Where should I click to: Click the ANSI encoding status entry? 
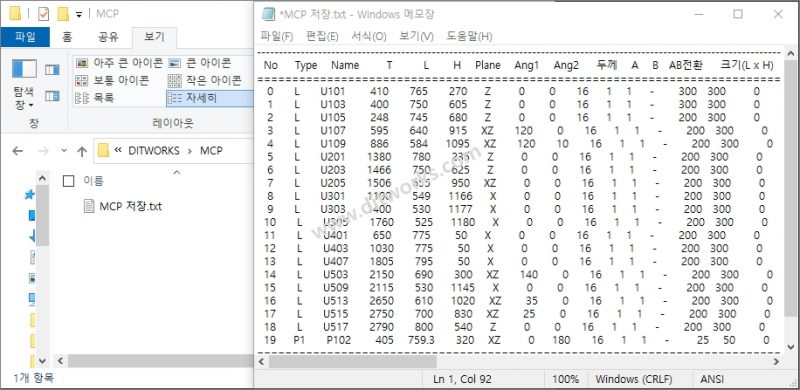712,379
